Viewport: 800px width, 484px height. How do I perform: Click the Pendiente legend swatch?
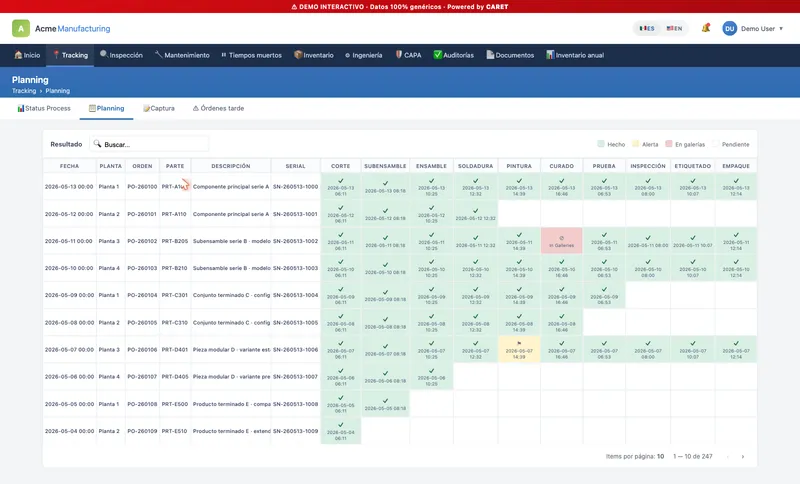[715, 144]
